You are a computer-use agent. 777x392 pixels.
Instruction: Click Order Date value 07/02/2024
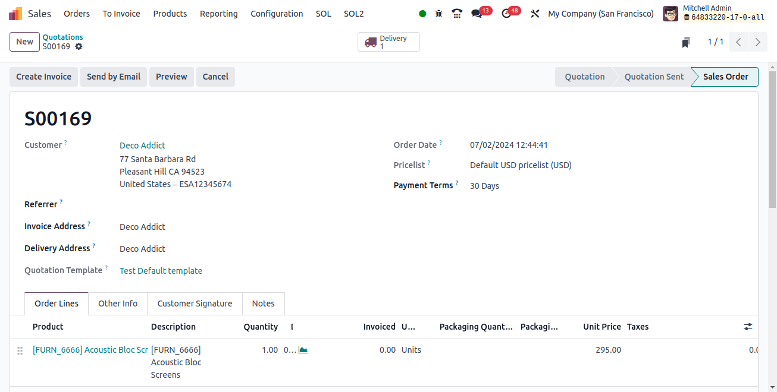click(508, 145)
